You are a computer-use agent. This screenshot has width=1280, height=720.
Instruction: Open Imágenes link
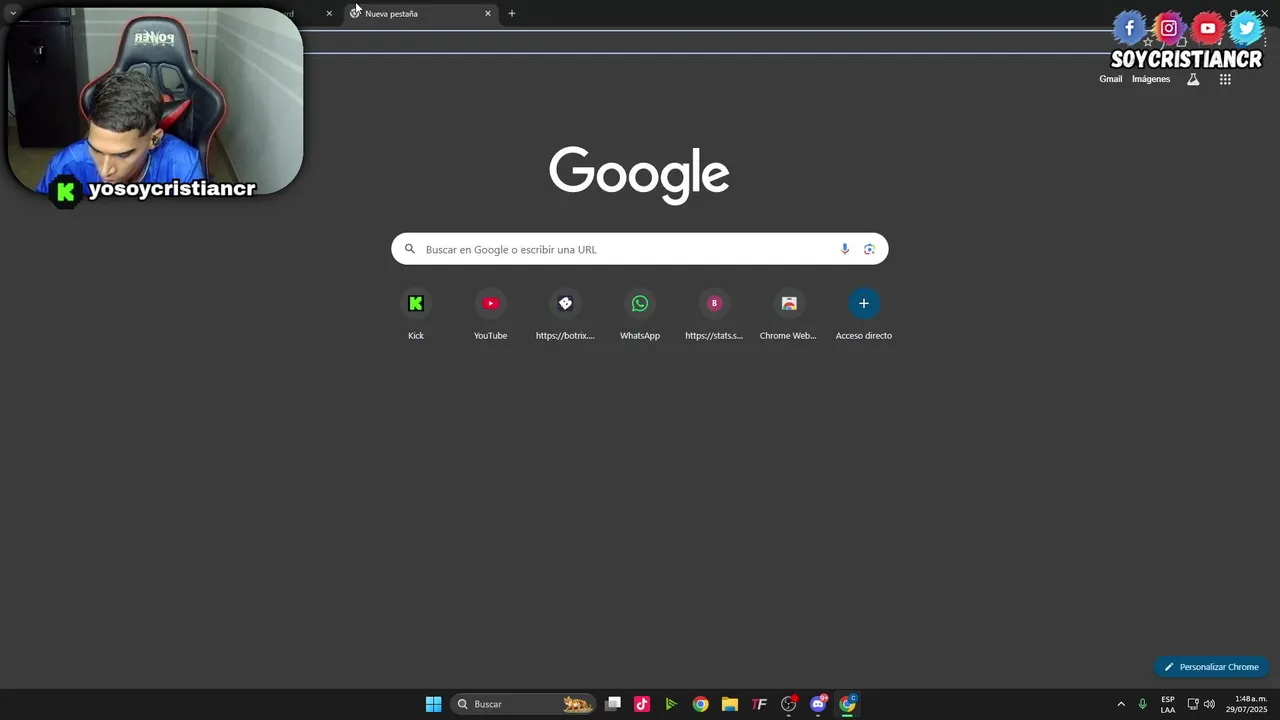tap(1151, 79)
